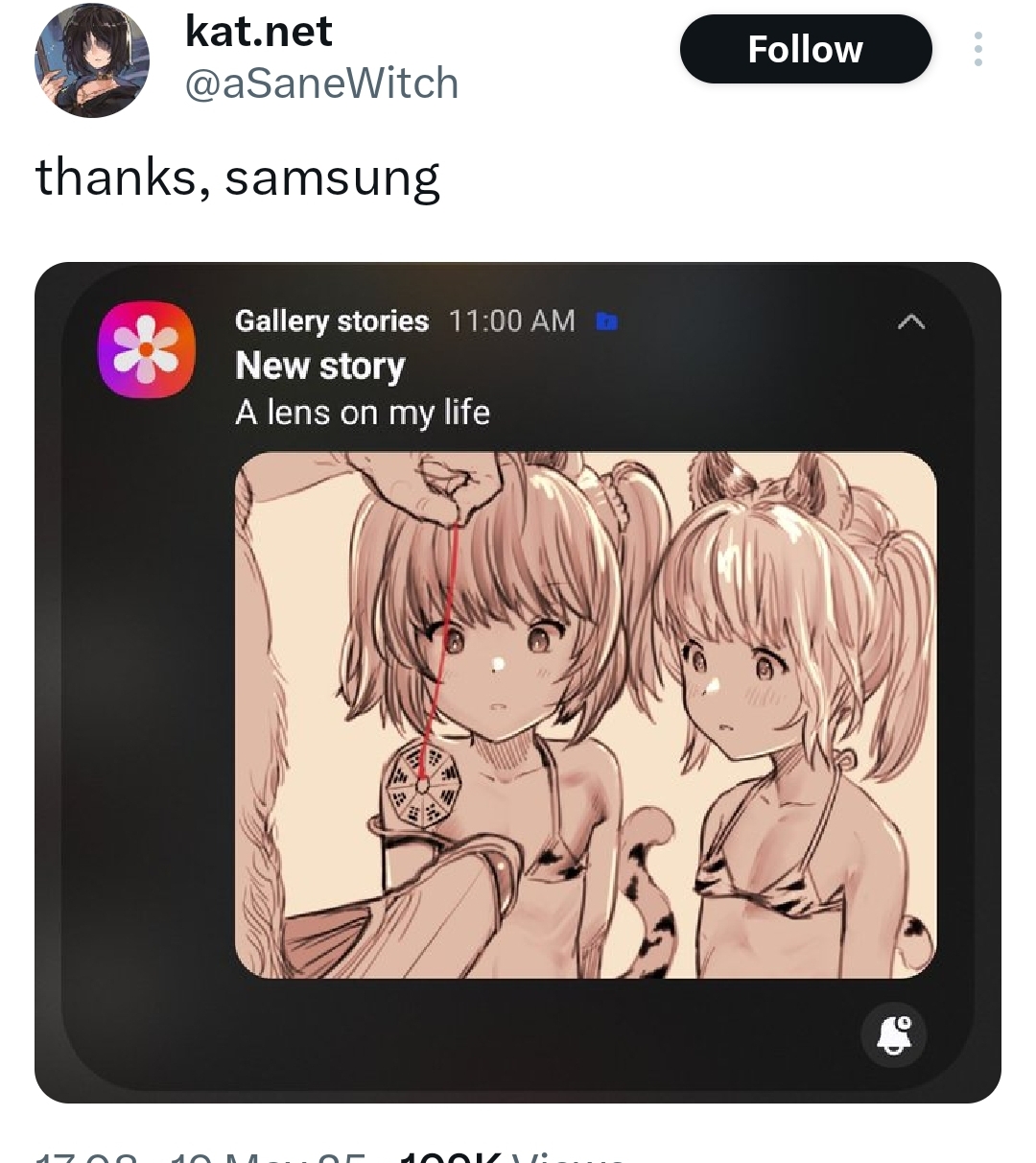Follow the @aSaneWitch account
The image size is (1036, 1163).
(x=806, y=49)
